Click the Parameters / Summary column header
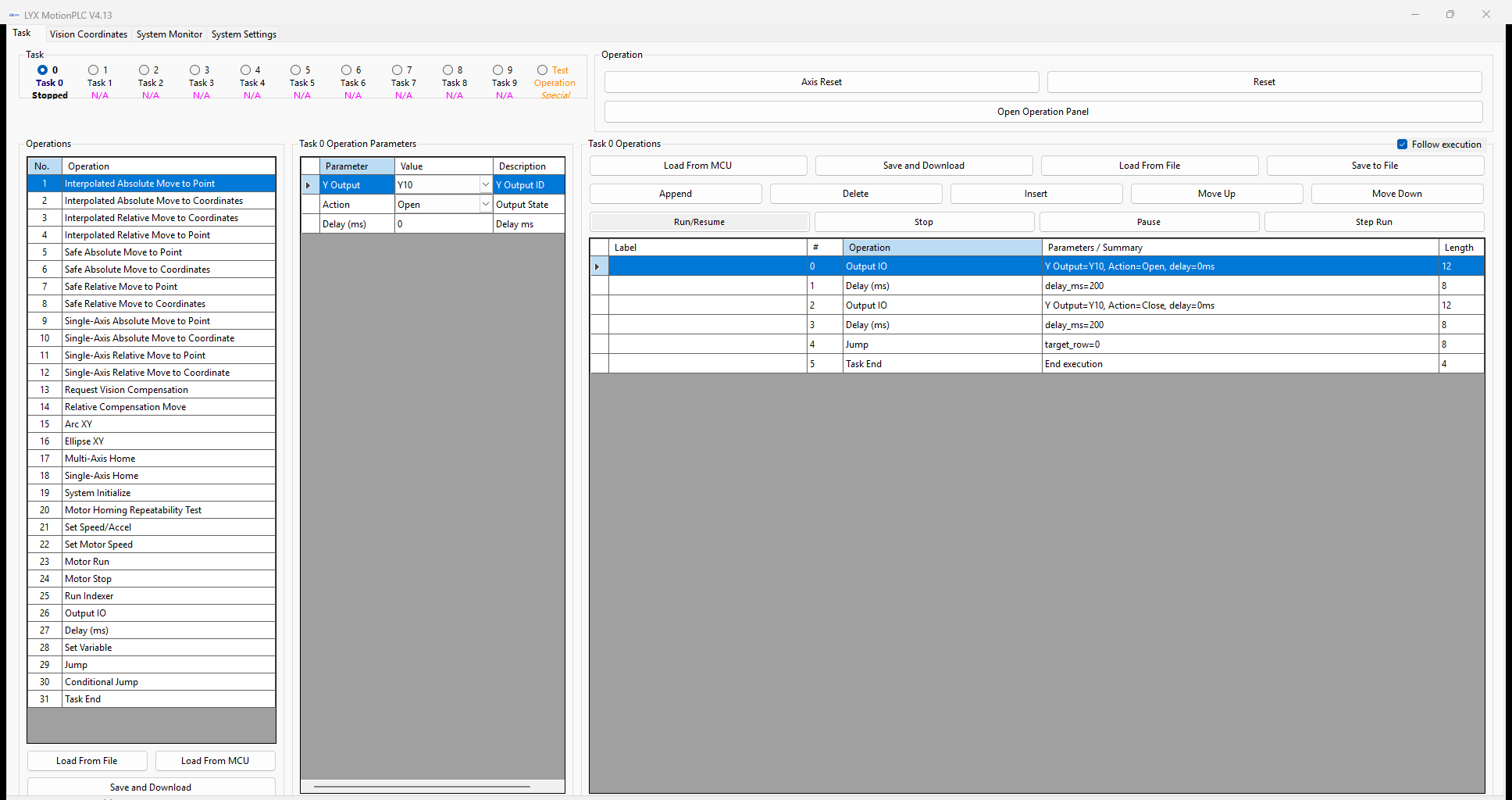This screenshot has height=800, width=1512. click(x=1240, y=248)
